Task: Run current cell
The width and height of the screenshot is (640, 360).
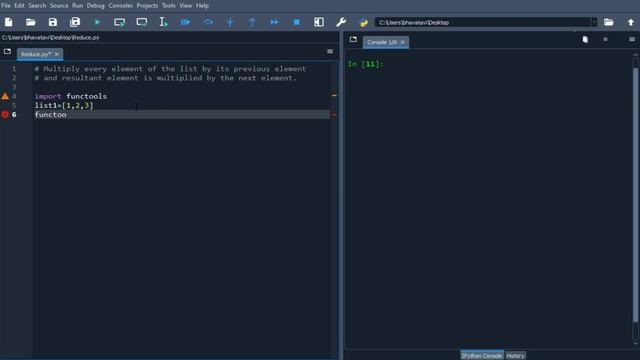Action: pos(119,22)
